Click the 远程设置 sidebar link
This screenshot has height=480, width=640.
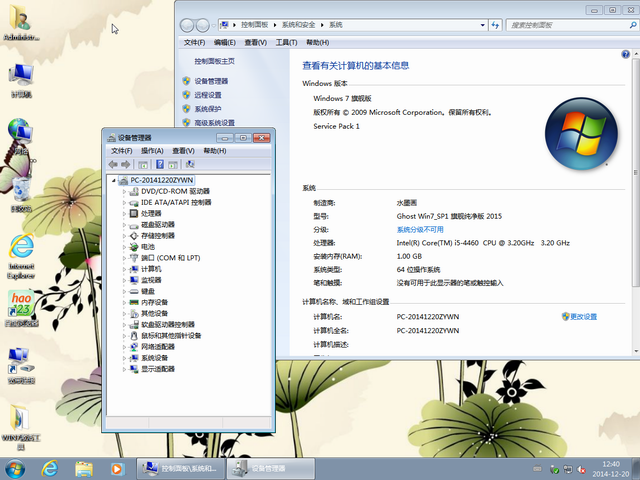coord(208,95)
